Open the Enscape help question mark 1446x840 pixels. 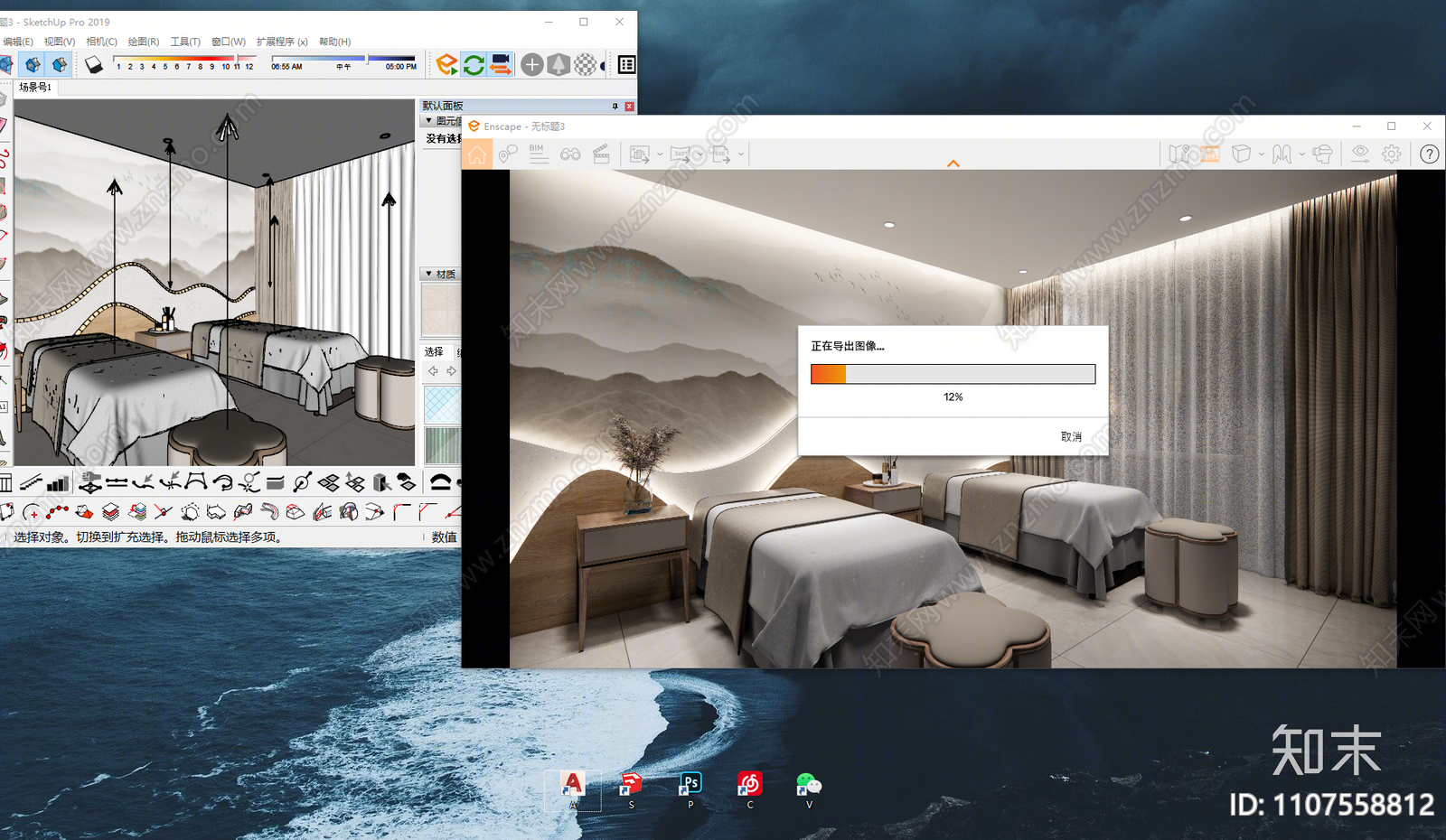pos(1429,154)
